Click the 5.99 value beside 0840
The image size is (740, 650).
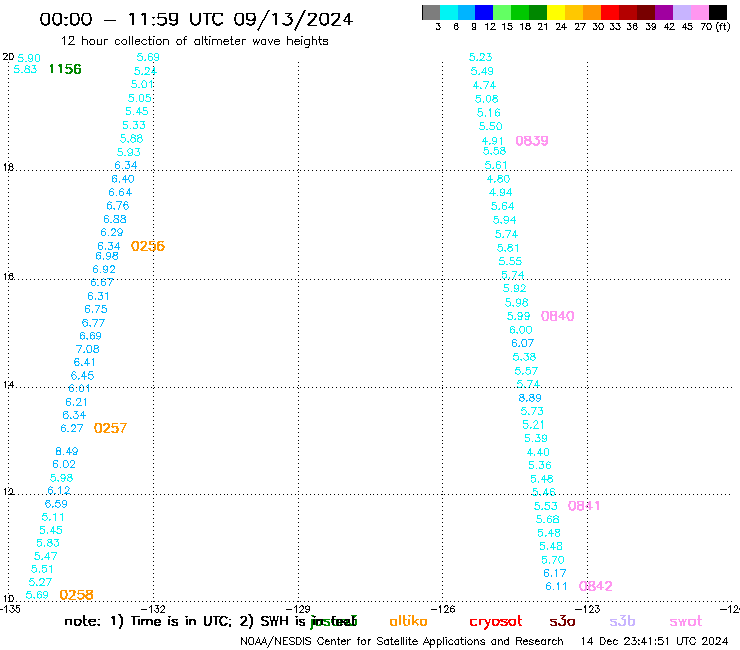519,316
